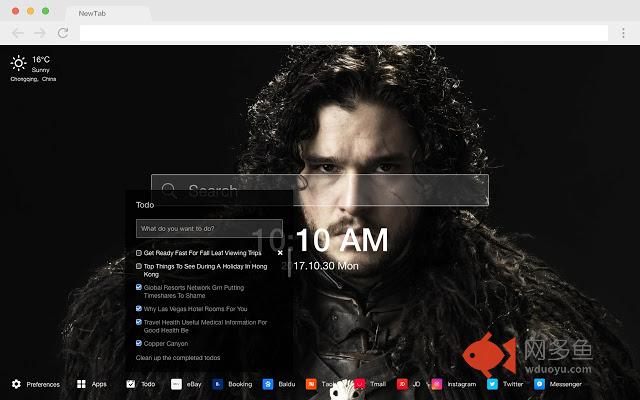640x400 pixels.
Task: Open the Twitter shortcut icon
Action: pyautogui.click(x=492, y=384)
